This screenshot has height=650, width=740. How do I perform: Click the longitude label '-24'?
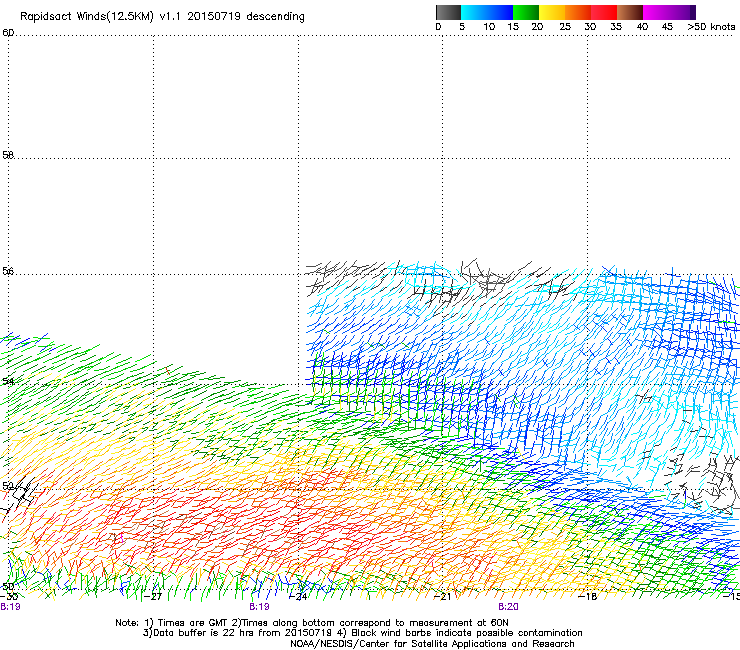(x=298, y=597)
